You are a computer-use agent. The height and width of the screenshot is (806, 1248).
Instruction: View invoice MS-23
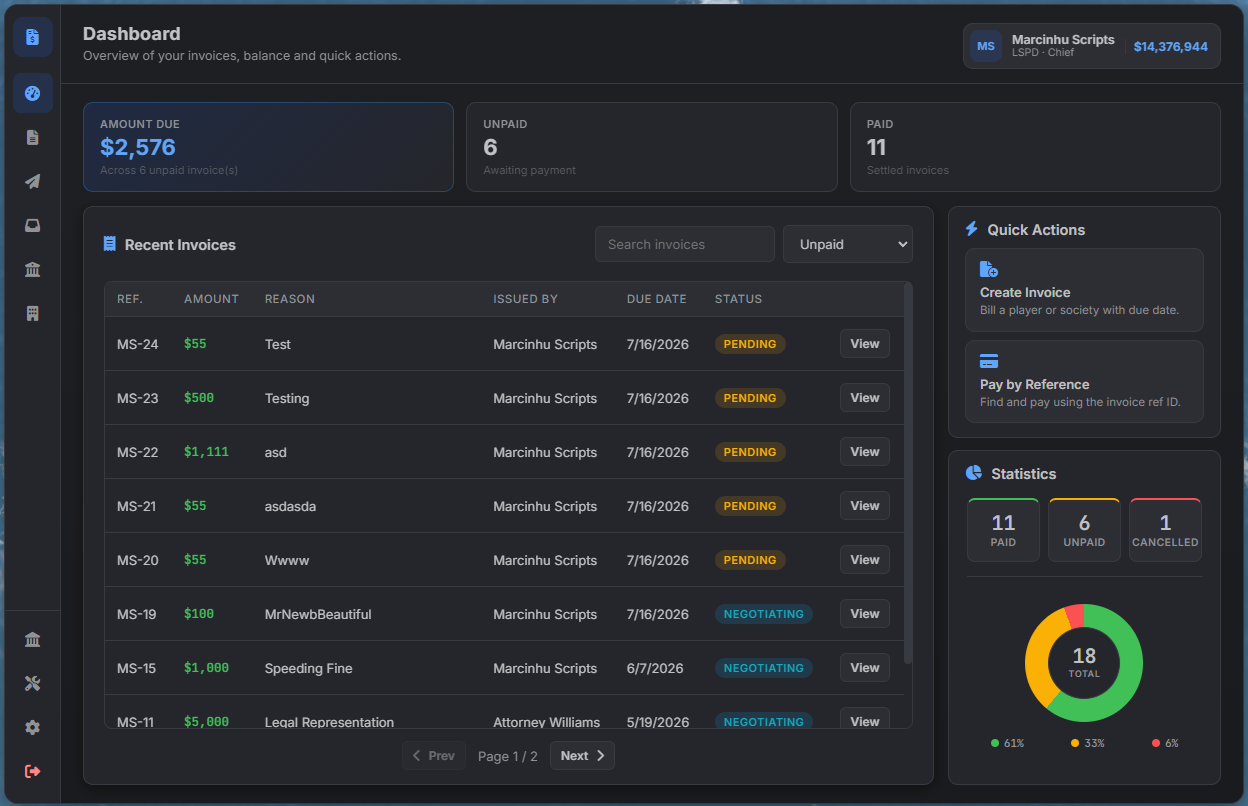click(865, 398)
